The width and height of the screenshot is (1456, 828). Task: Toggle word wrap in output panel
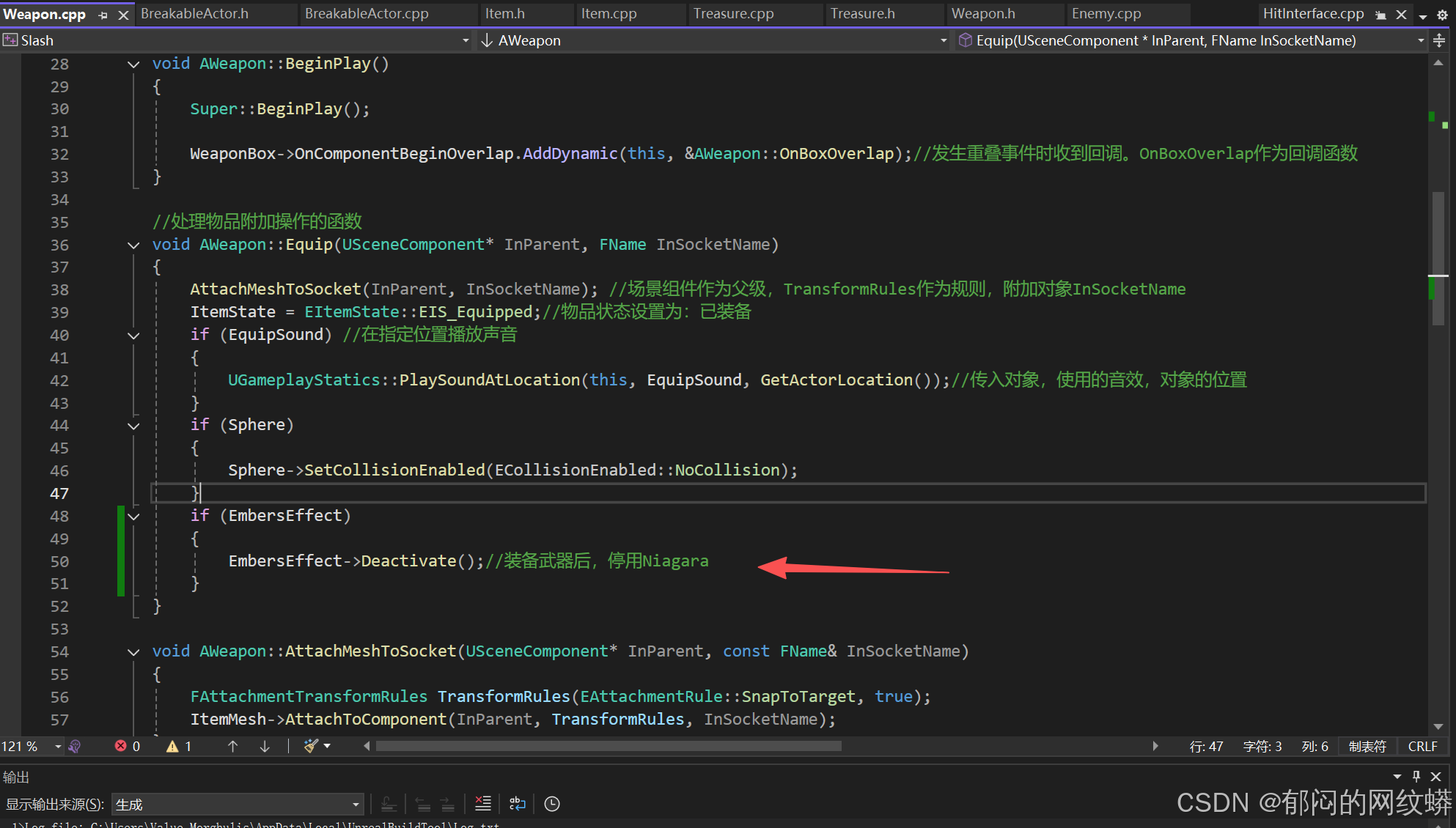[518, 804]
